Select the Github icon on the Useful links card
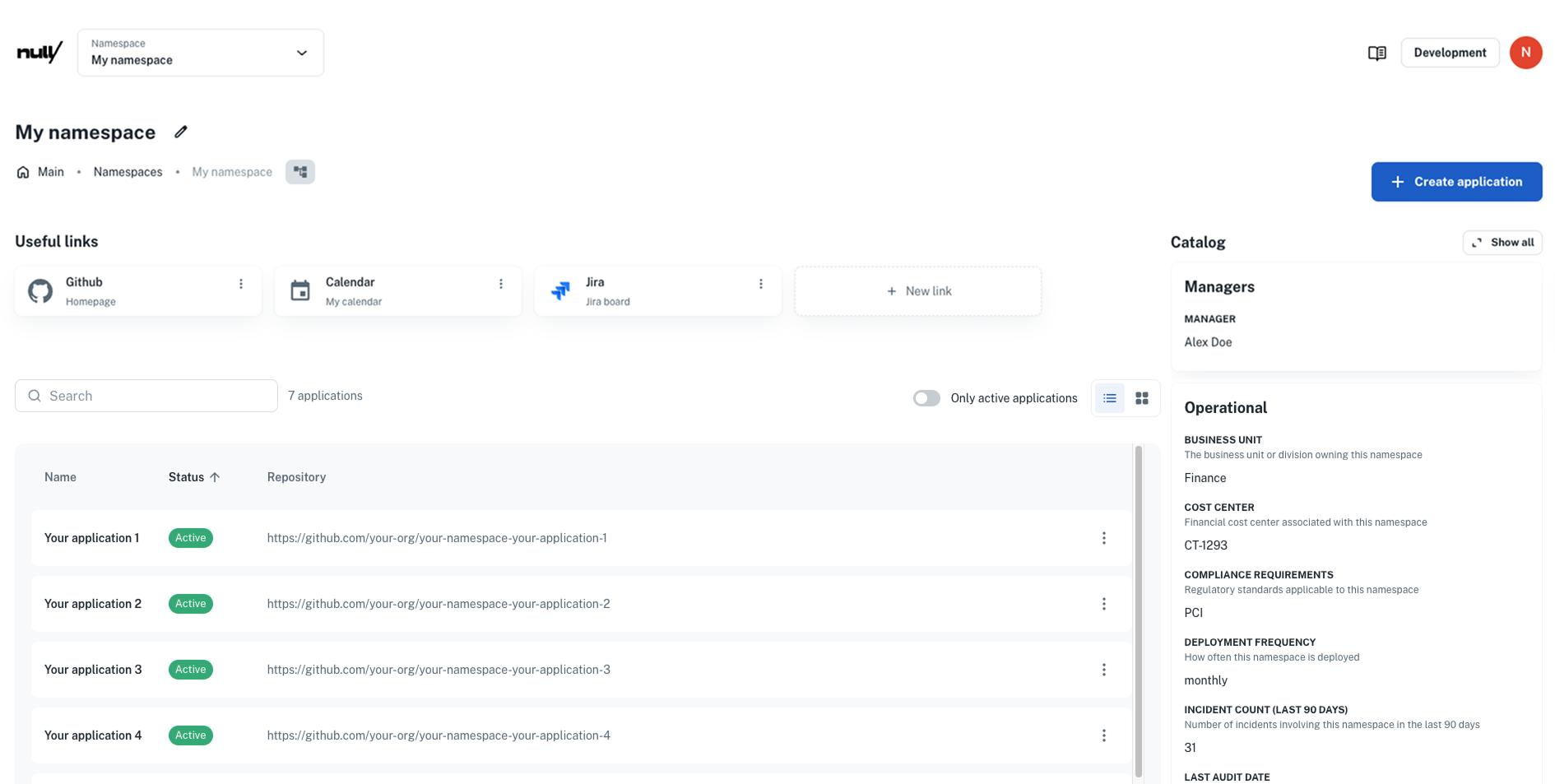 [x=39, y=290]
